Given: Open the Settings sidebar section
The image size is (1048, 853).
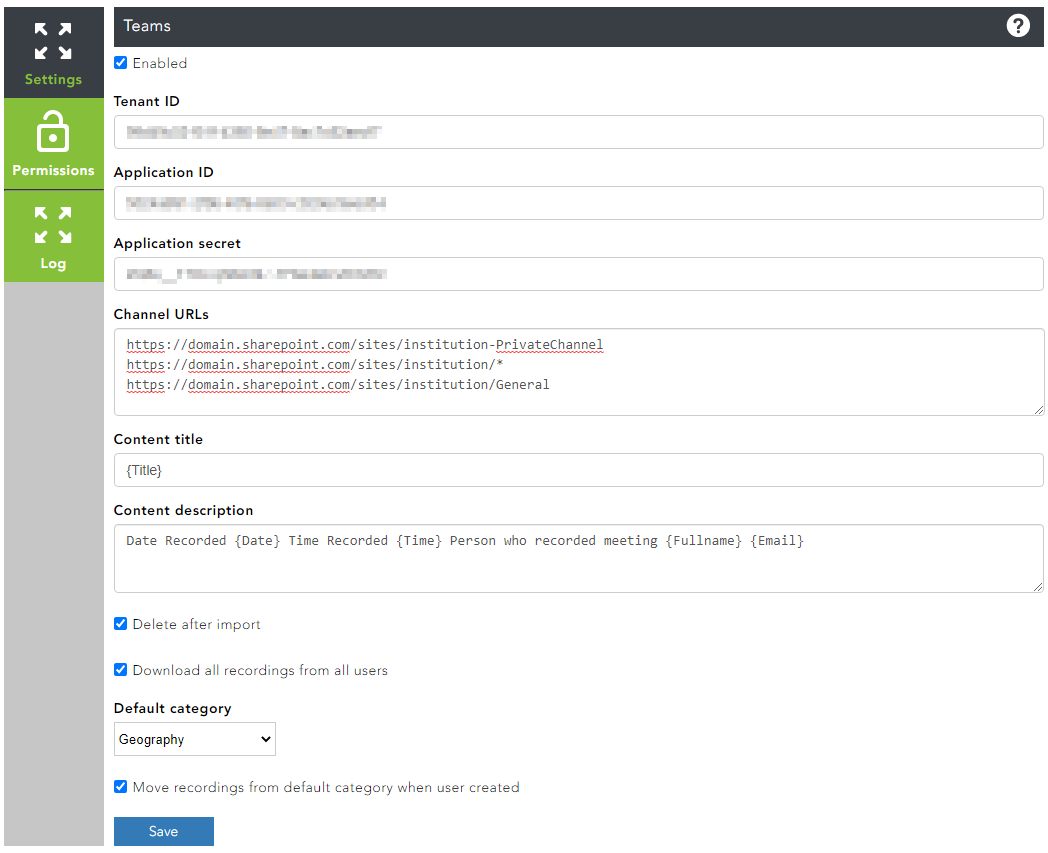Looking at the screenshot, I should pyautogui.click(x=53, y=53).
